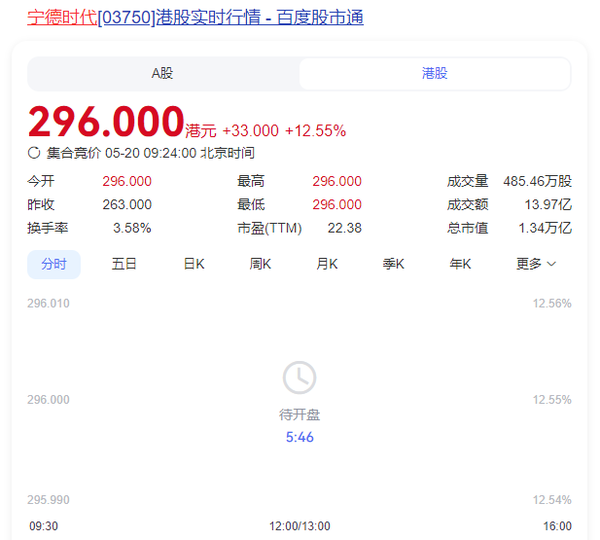Expand the 更多 dropdown menu

536,264
